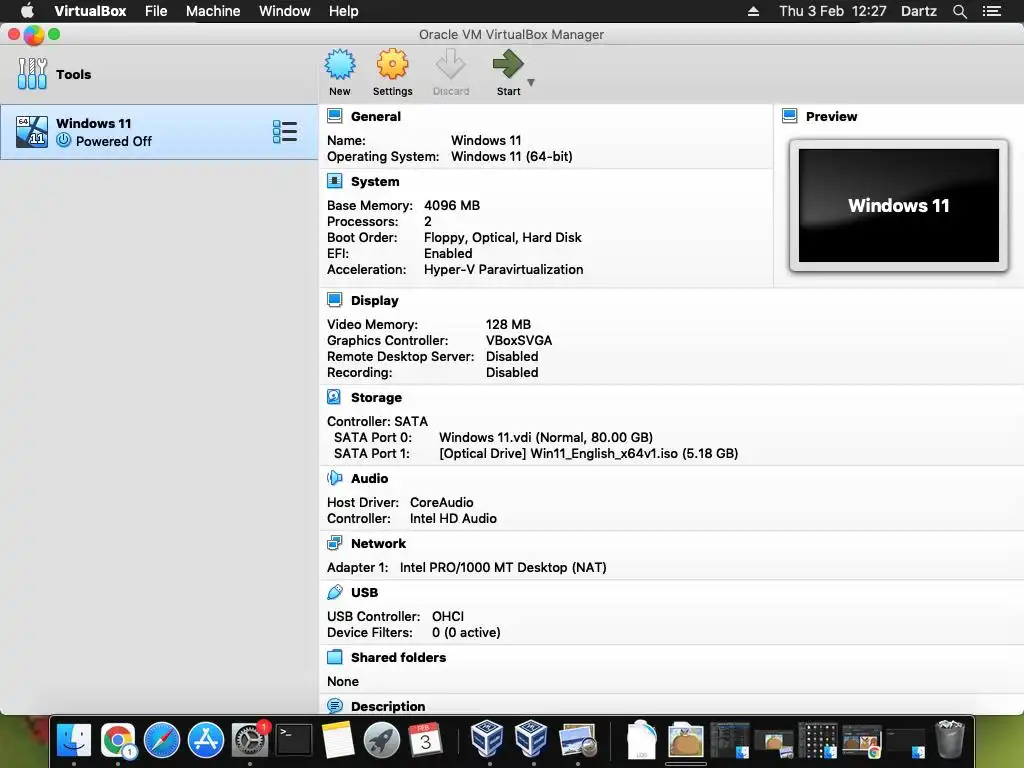Open the Apple menu
The image size is (1024, 768).
27,10
